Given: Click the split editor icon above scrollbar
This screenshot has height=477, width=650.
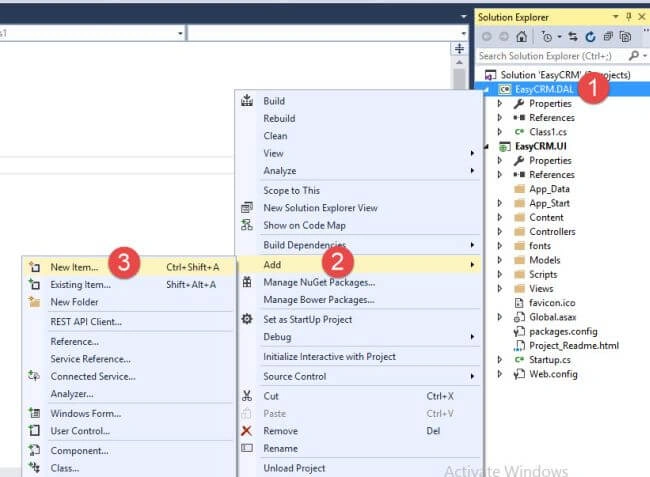Looking at the screenshot, I should tap(459, 48).
